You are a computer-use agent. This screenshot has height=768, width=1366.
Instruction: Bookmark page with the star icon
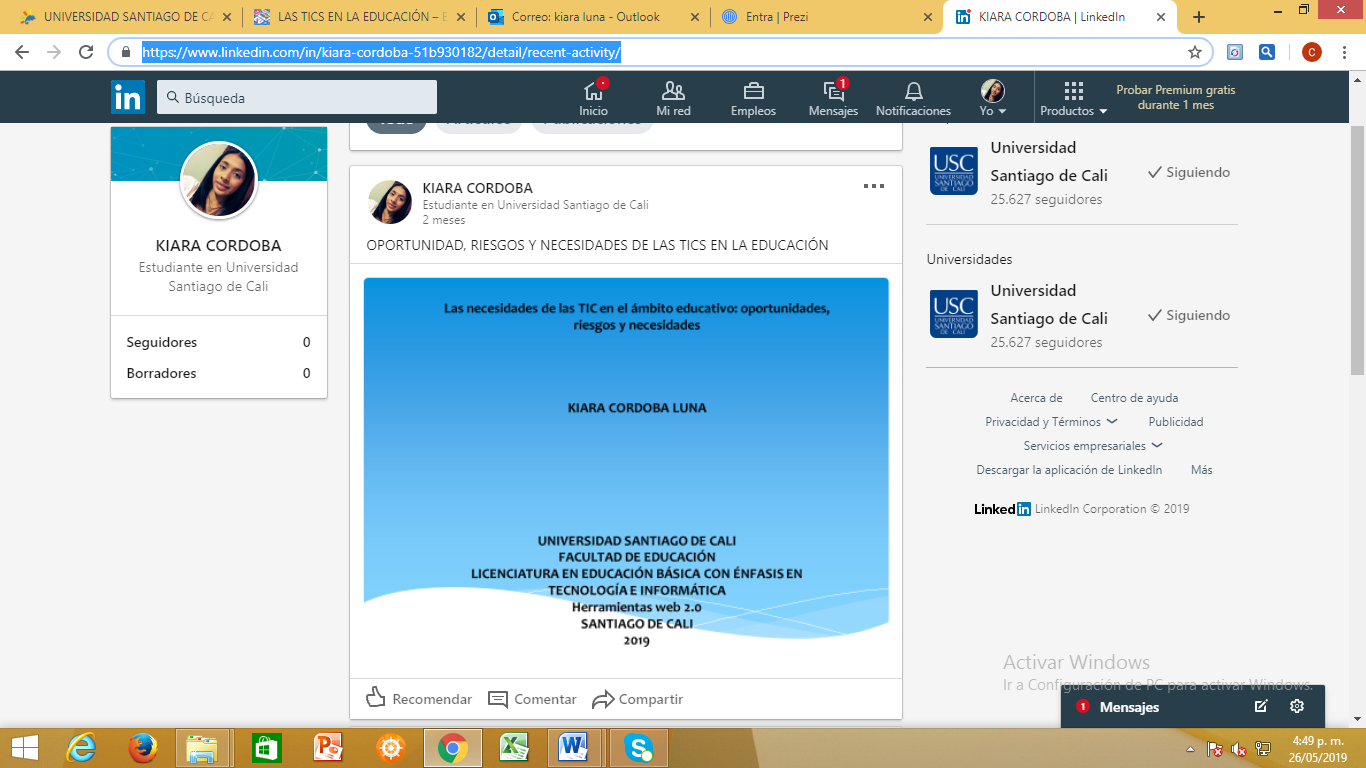pyautogui.click(x=1194, y=52)
